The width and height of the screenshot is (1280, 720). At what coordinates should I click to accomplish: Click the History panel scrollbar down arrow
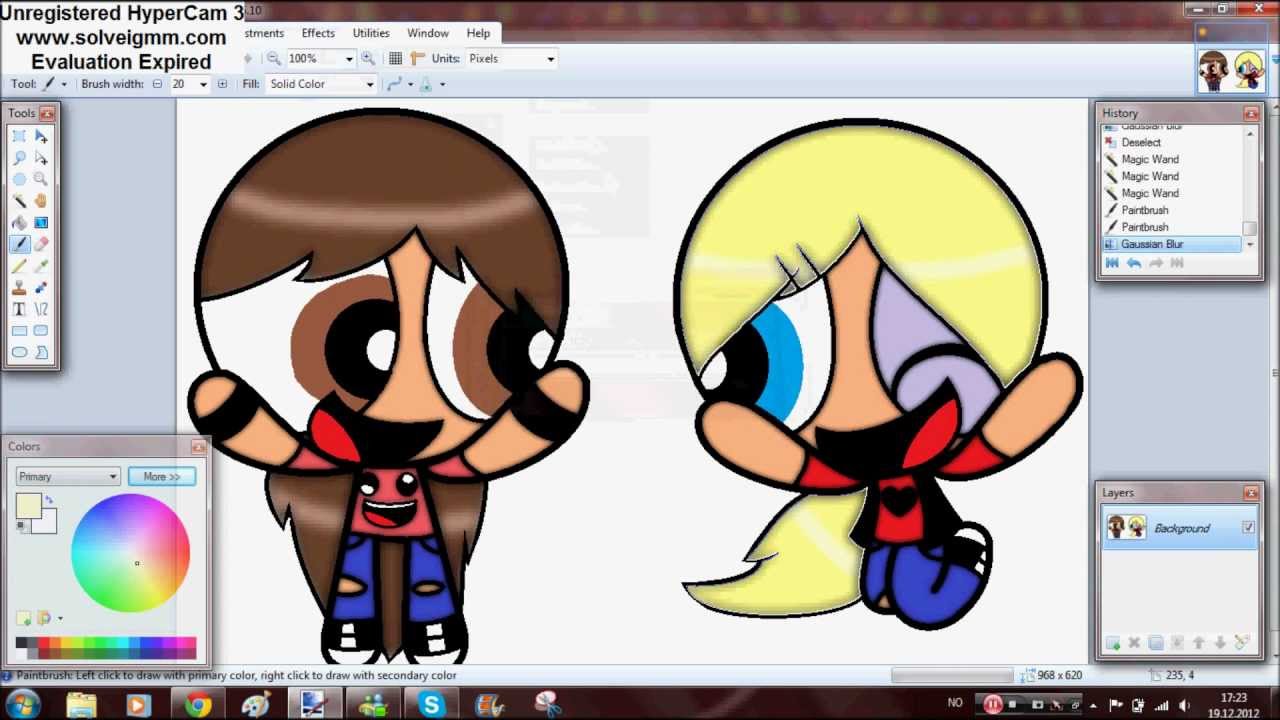1249,244
